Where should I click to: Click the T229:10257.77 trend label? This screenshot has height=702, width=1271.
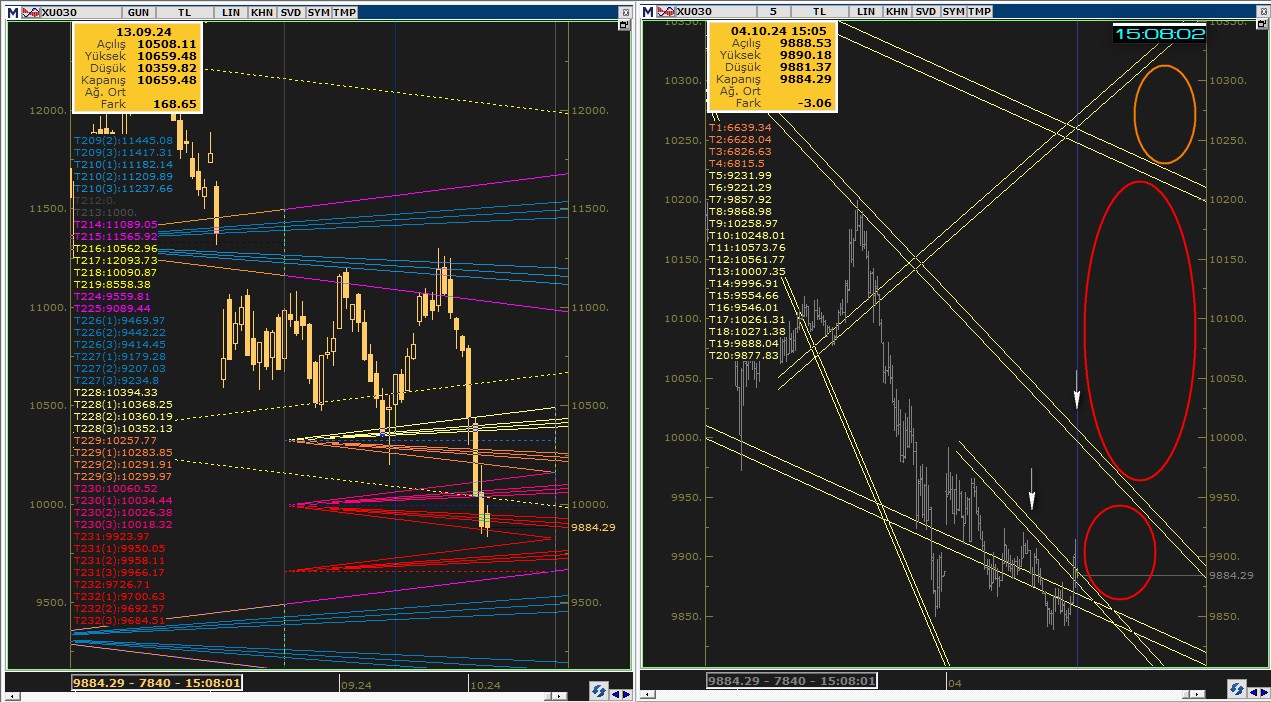tap(116, 441)
